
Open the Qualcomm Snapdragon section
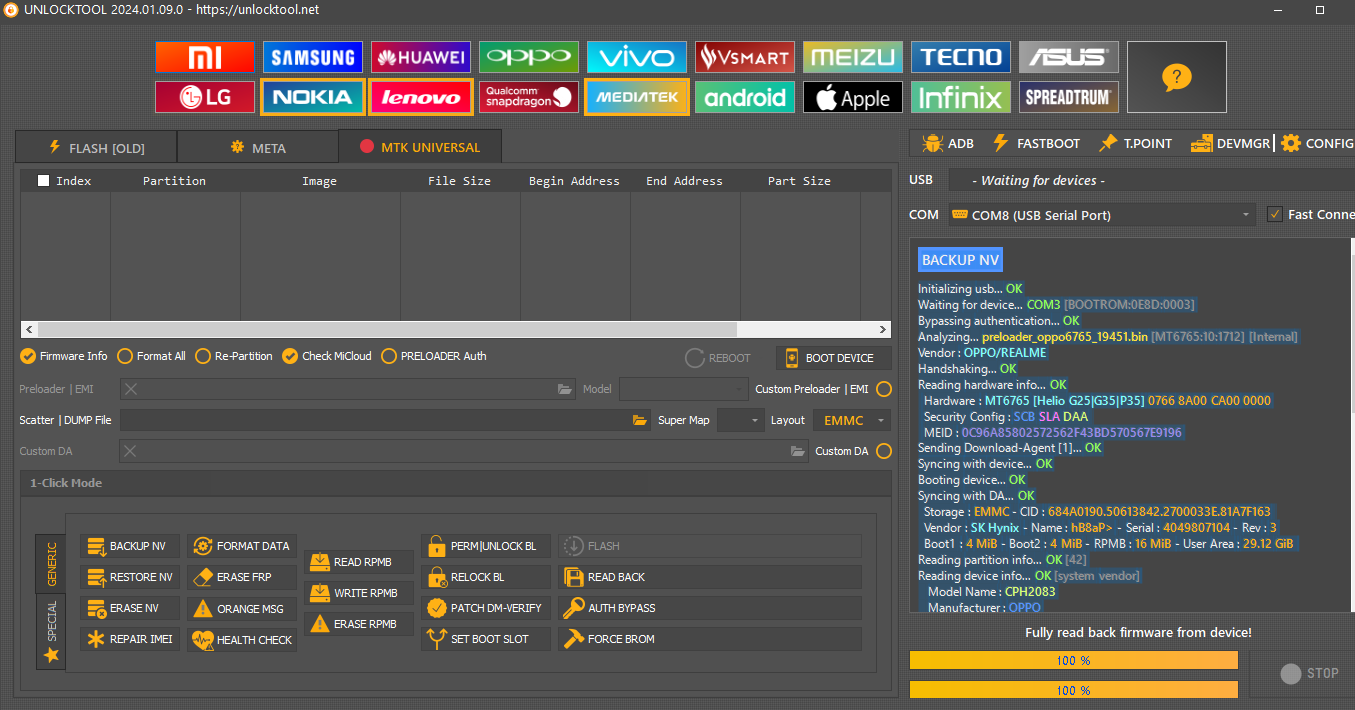[x=528, y=97]
